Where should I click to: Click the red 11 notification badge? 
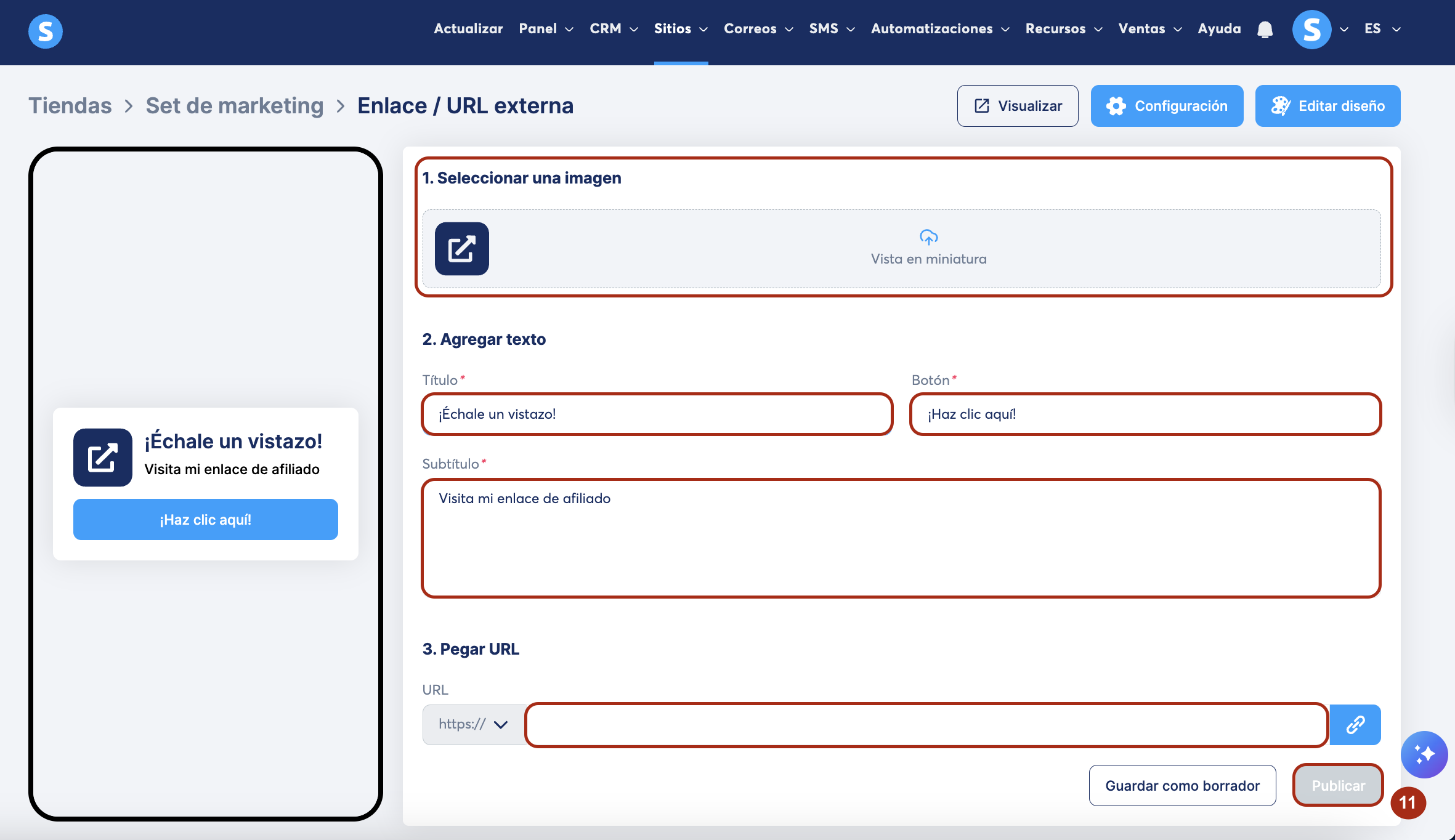coord(1408,802)
